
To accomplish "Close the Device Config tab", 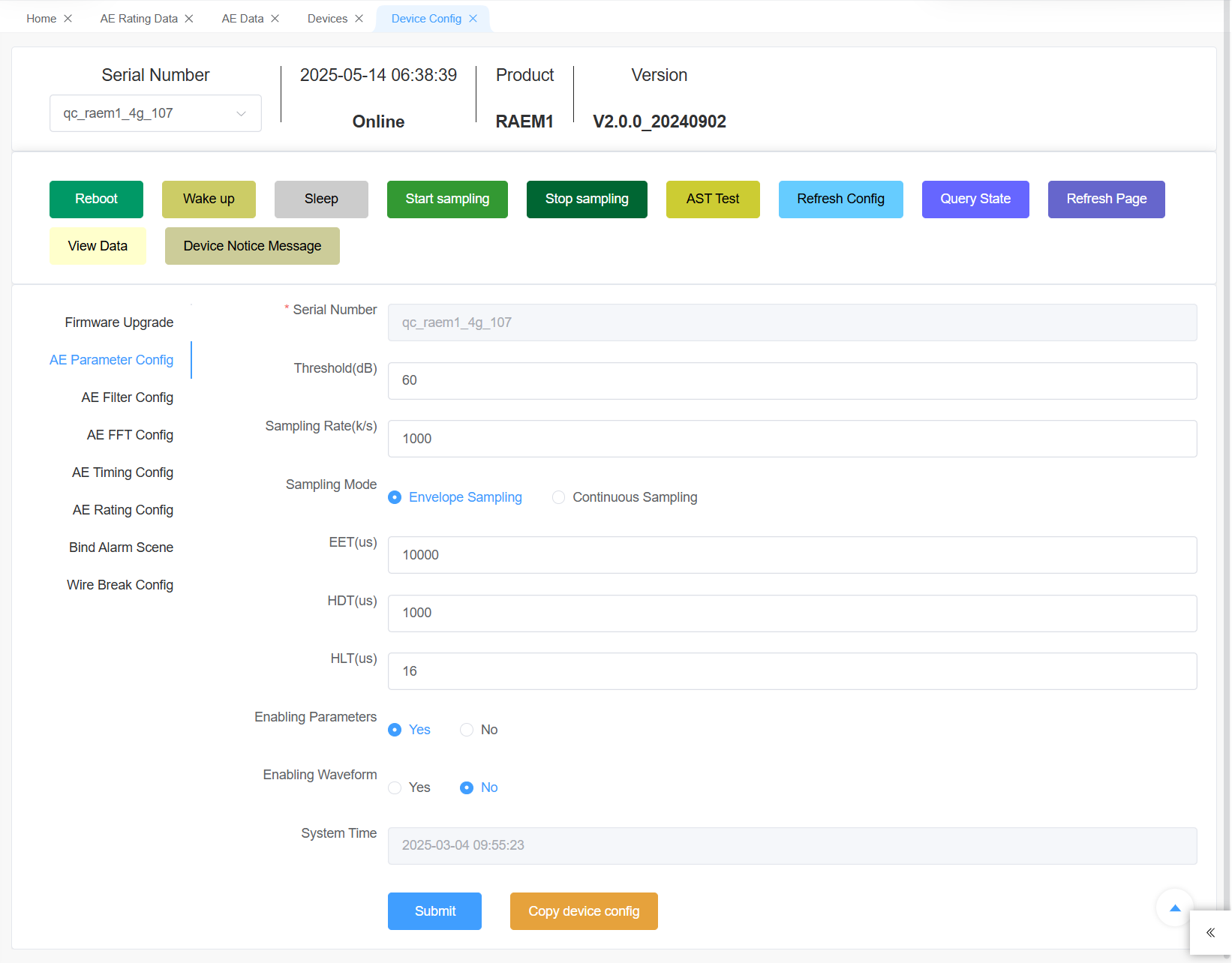I will click(473, 19).
